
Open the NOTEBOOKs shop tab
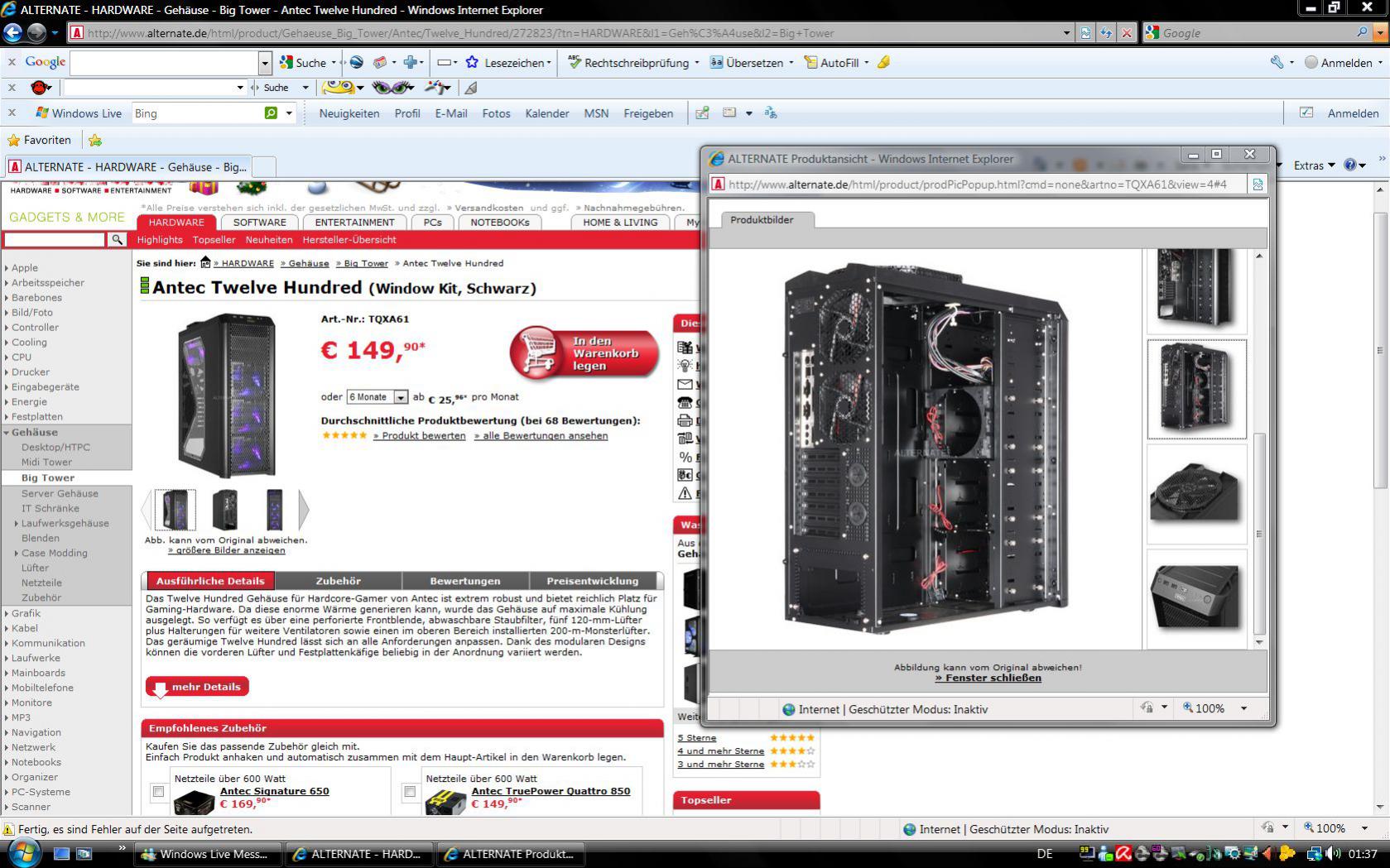click(499, 223)
